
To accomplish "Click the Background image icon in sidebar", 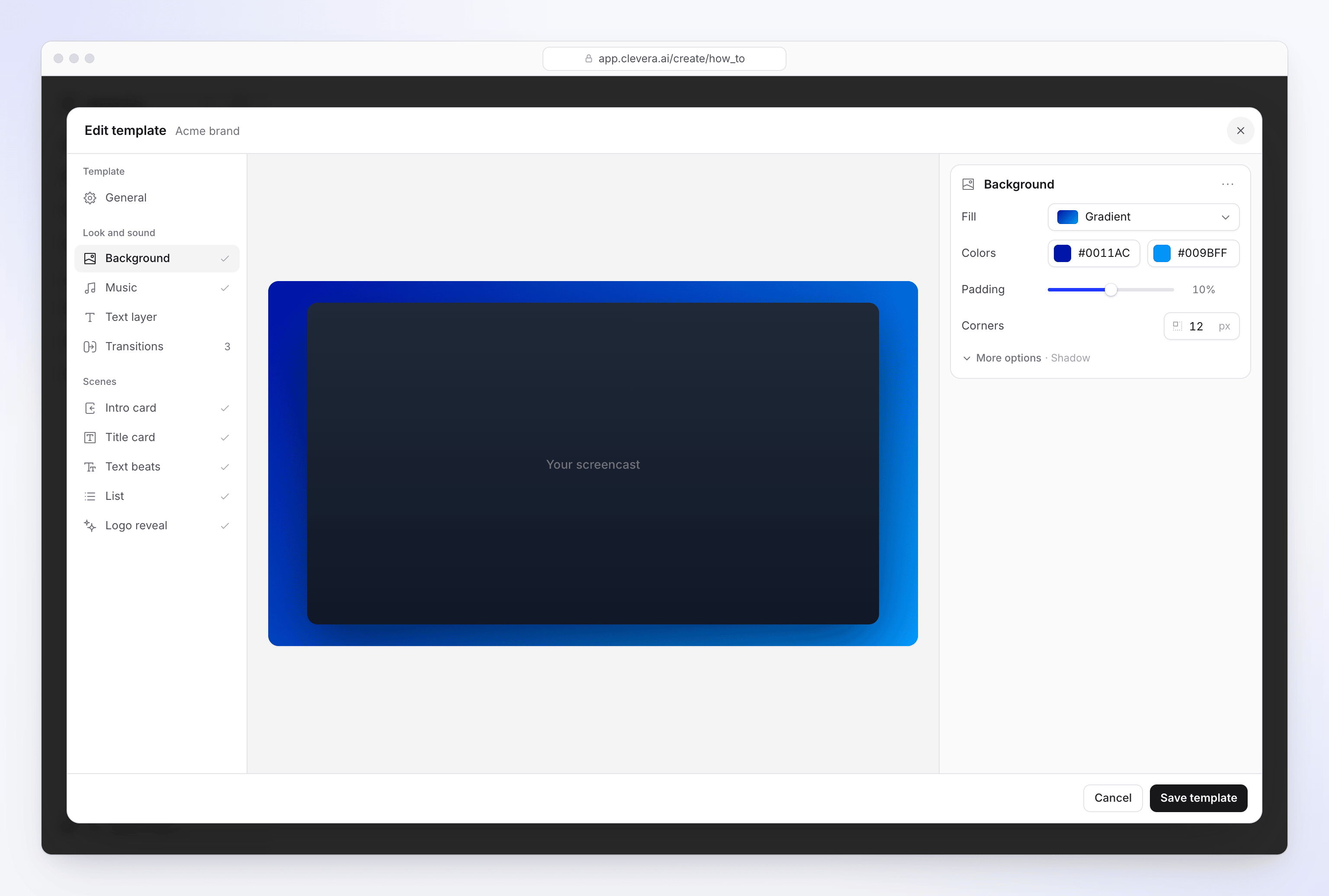I will coord(90,258).
